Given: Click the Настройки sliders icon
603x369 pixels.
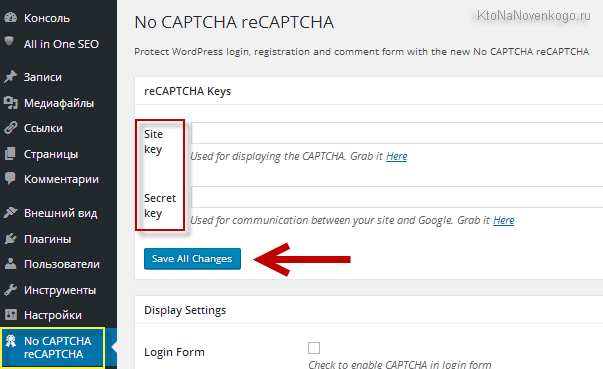Looking at the screenshot, I should [10, 315].
